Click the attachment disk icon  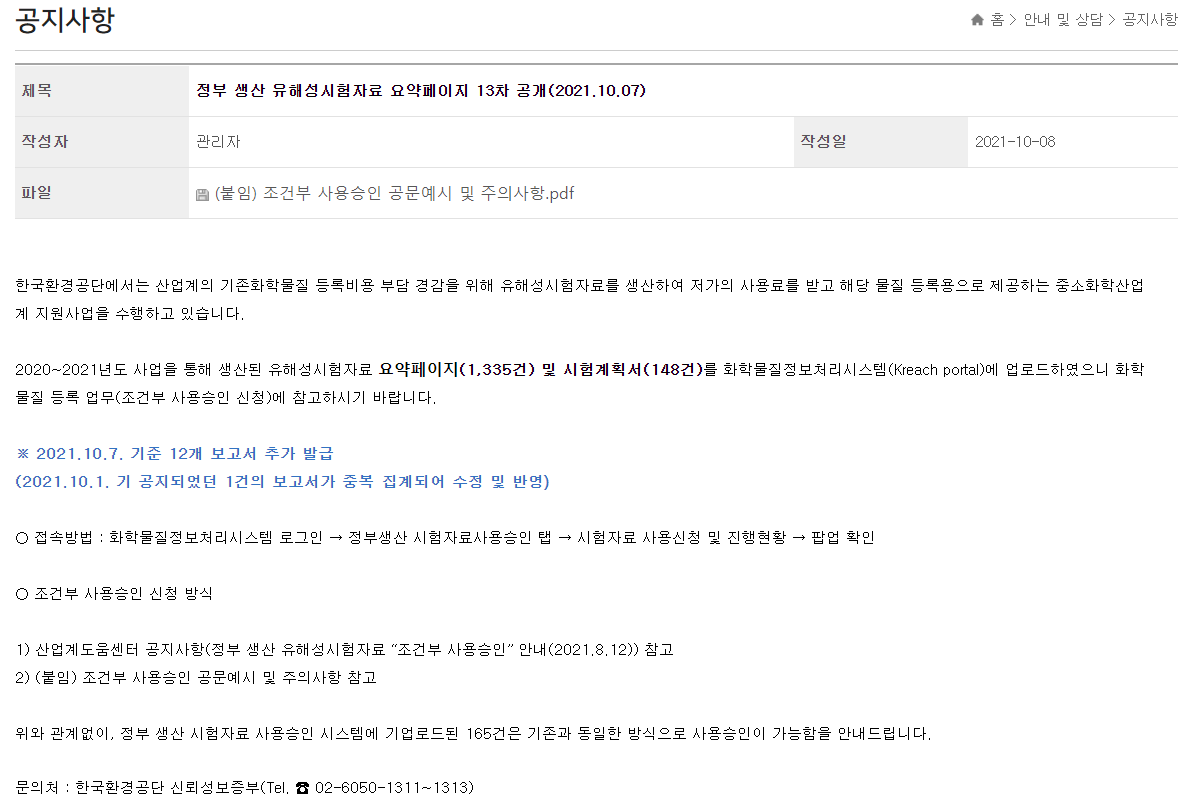[202, 194]
